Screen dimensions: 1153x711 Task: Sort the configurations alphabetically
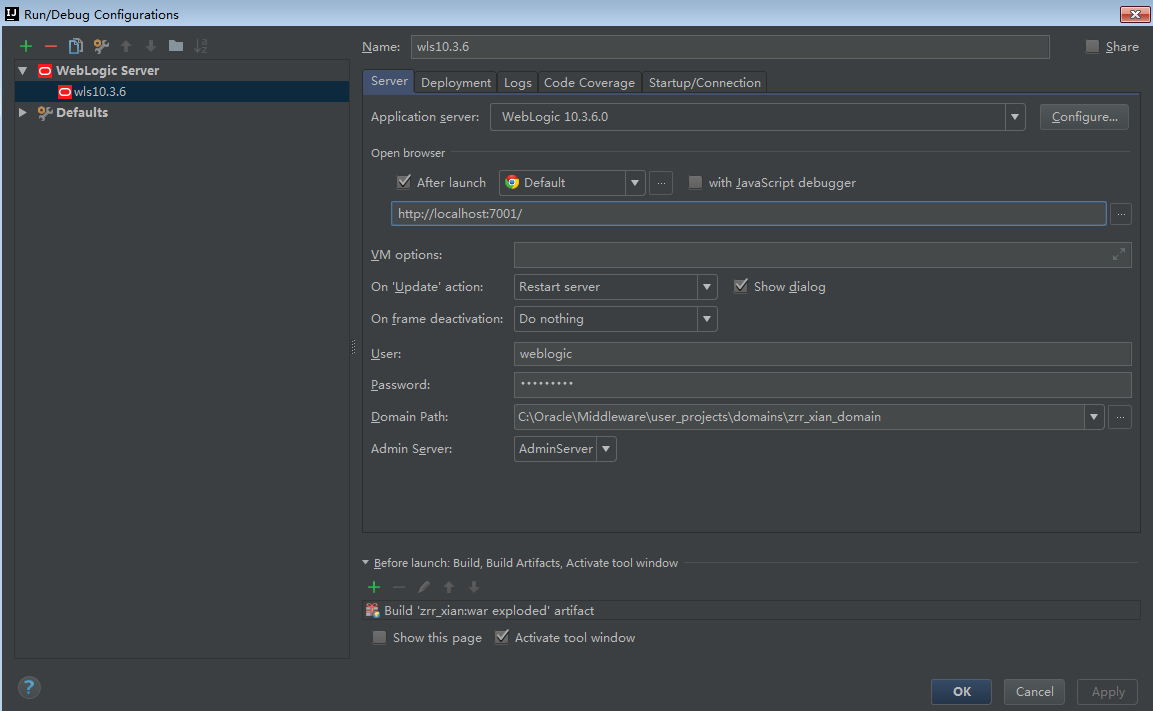pos(201,46)
